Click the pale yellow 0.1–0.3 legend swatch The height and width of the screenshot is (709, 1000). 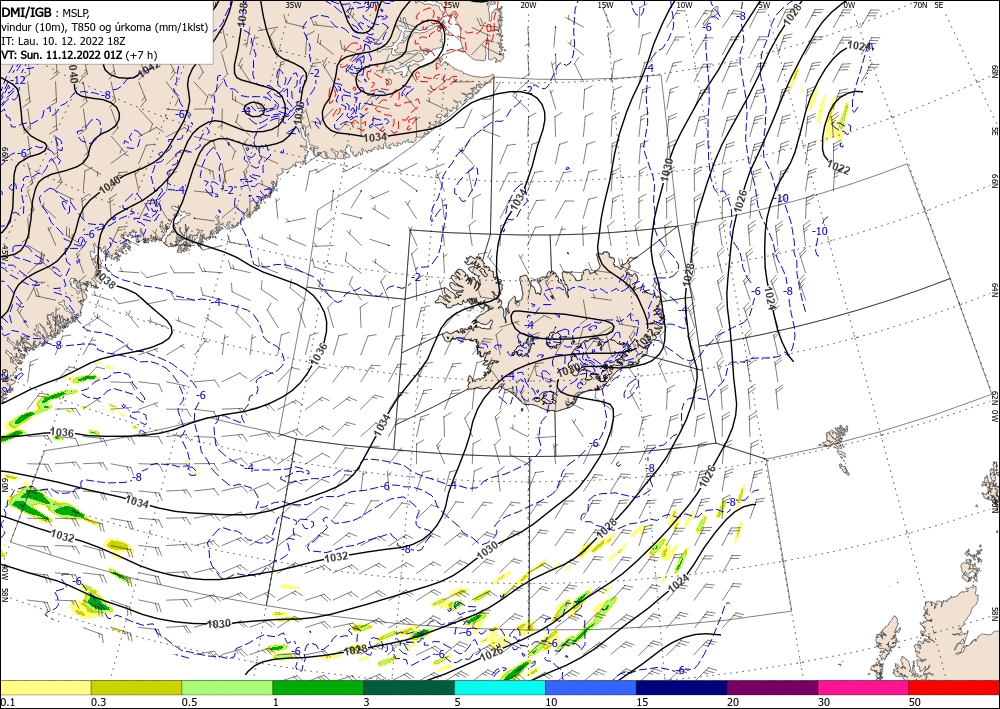45,687
